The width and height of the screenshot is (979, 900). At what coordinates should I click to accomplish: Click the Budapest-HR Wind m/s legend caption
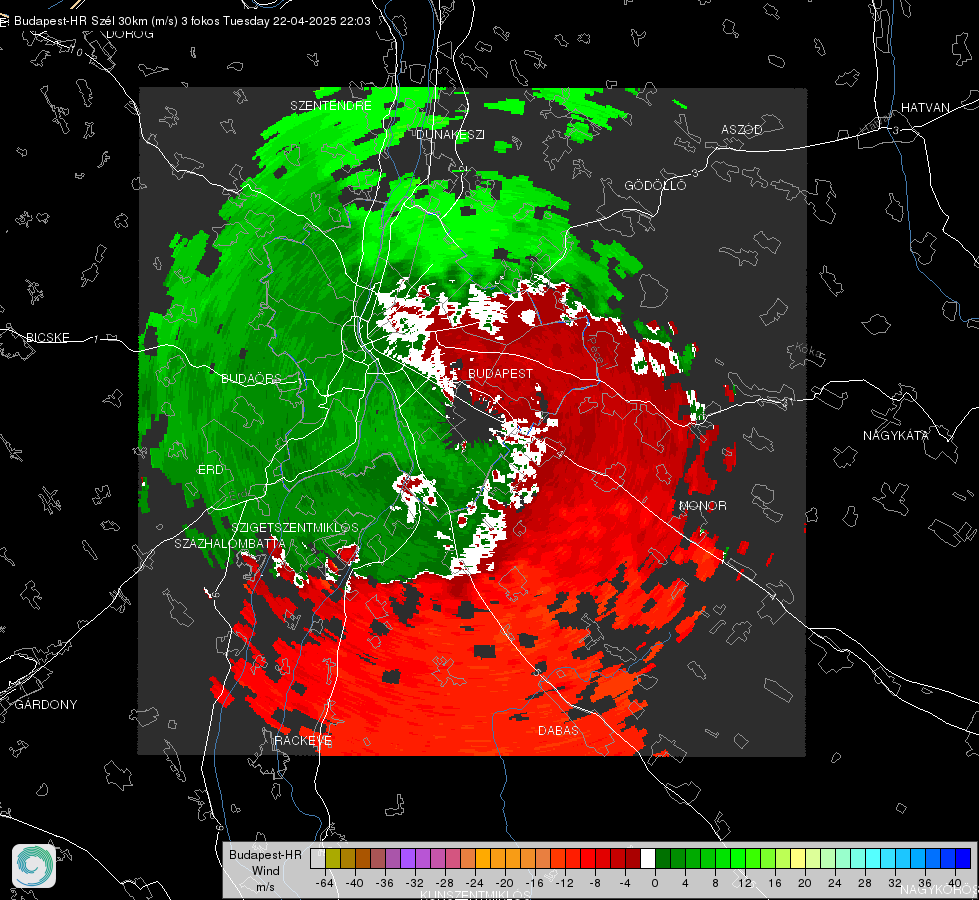[x=265, y=870]
